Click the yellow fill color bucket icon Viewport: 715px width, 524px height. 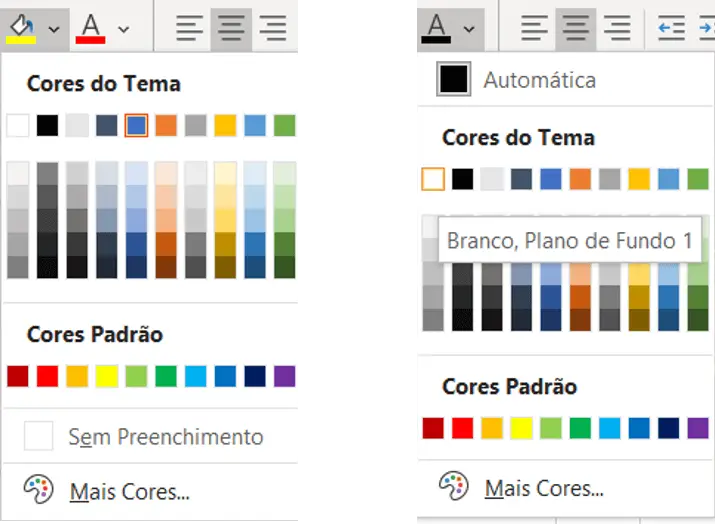tap(21, 29)
